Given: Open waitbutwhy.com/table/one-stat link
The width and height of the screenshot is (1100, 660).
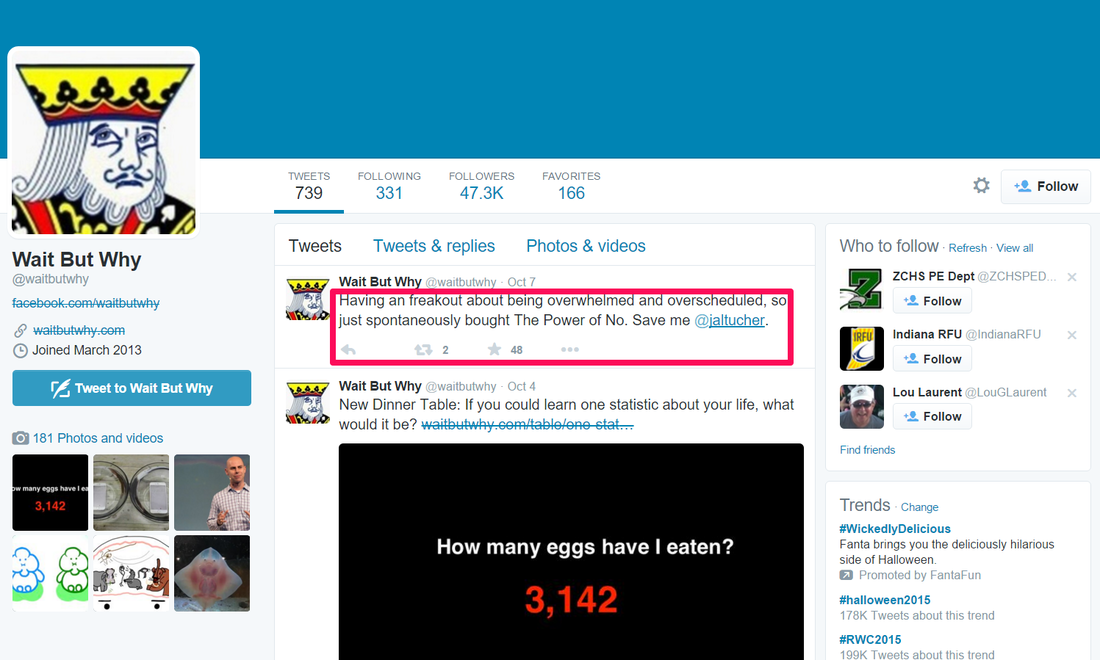Looking at the screenshot, I should click(527, 424).
